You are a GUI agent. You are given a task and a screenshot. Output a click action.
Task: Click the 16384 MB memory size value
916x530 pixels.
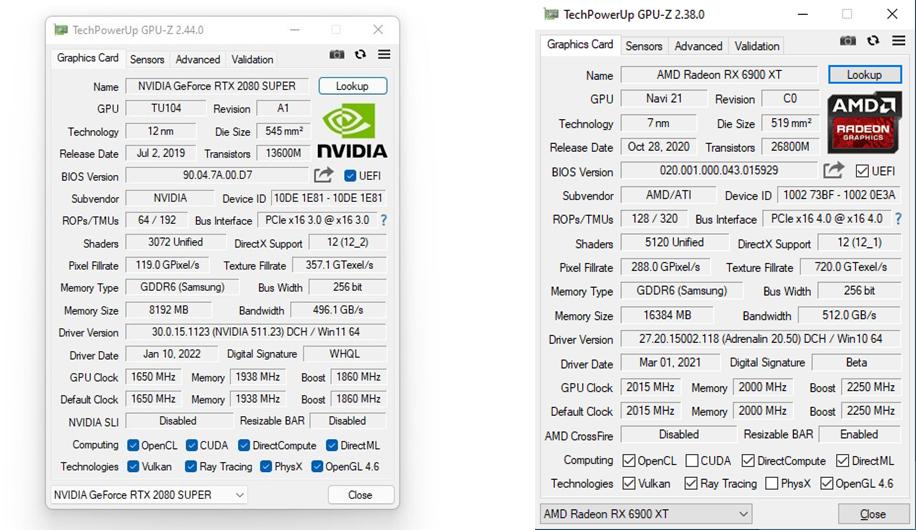(667, 316)
